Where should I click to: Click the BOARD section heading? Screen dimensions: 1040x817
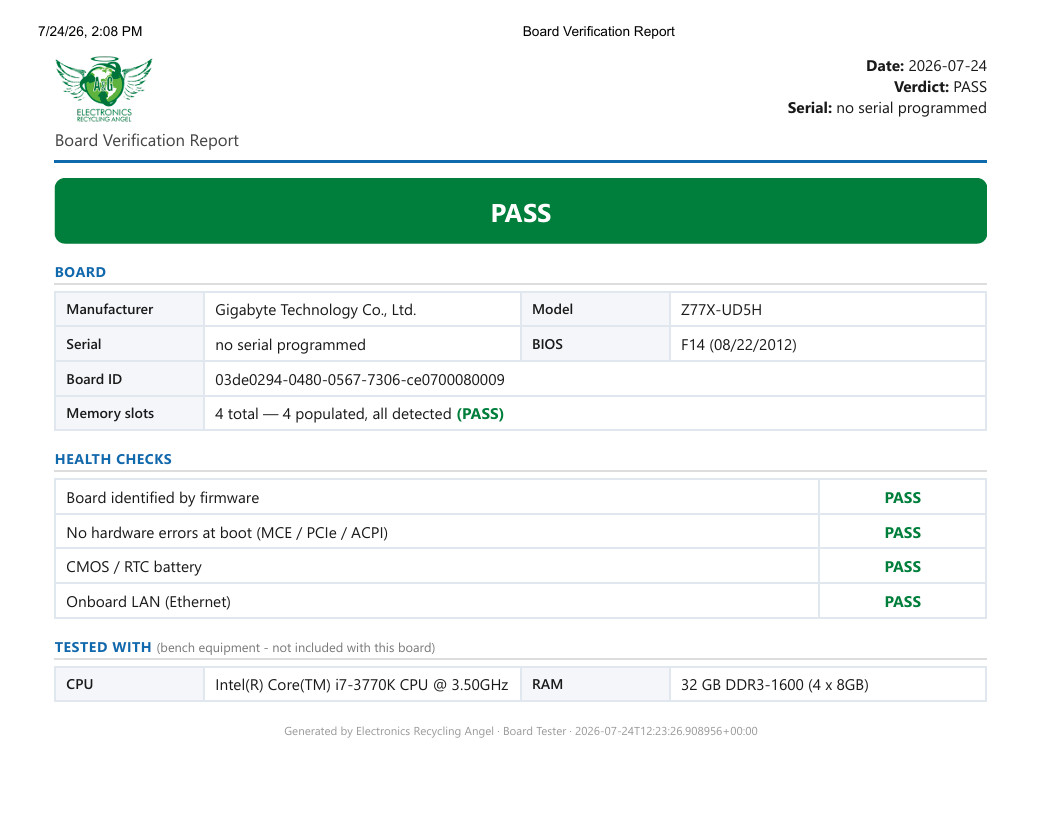click(80, 272)
